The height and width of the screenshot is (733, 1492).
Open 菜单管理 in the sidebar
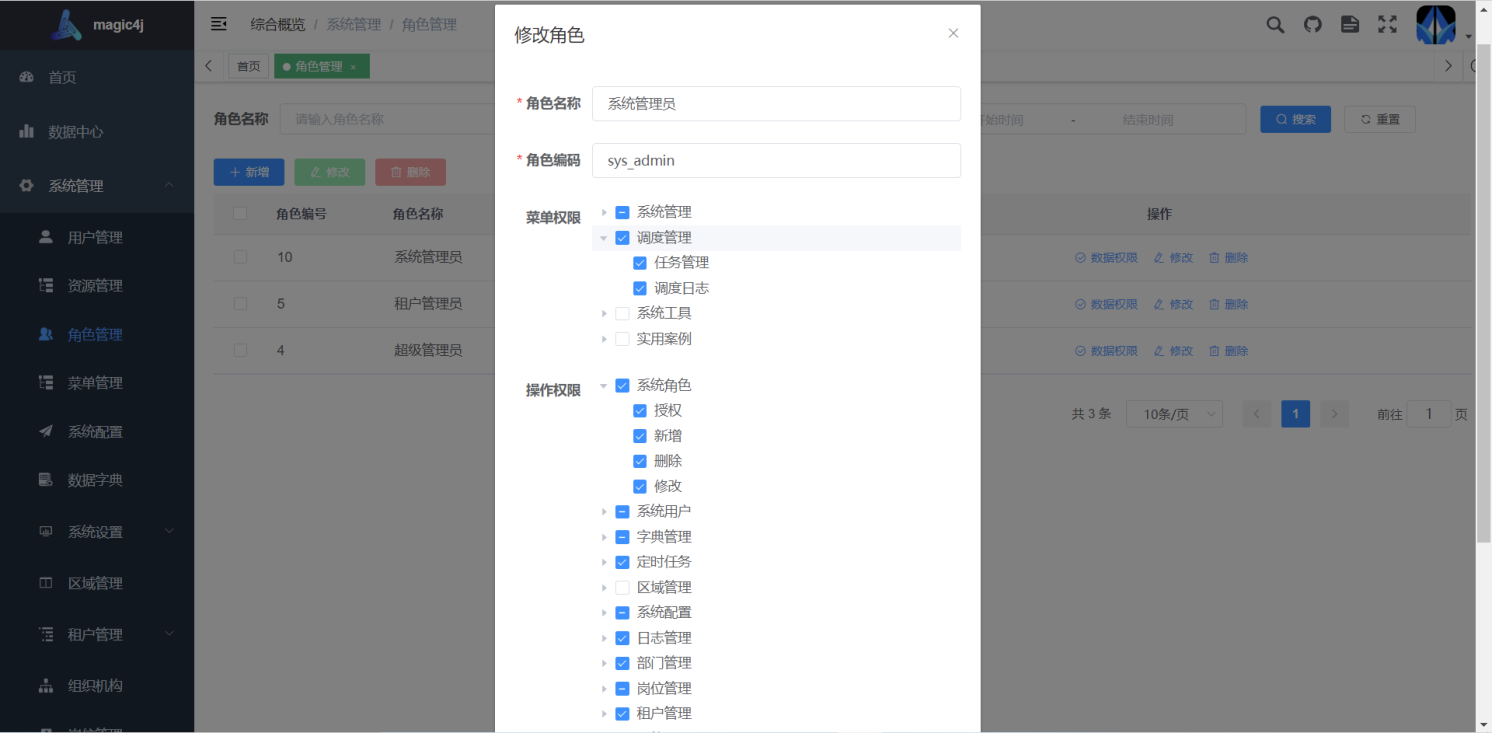96,382
